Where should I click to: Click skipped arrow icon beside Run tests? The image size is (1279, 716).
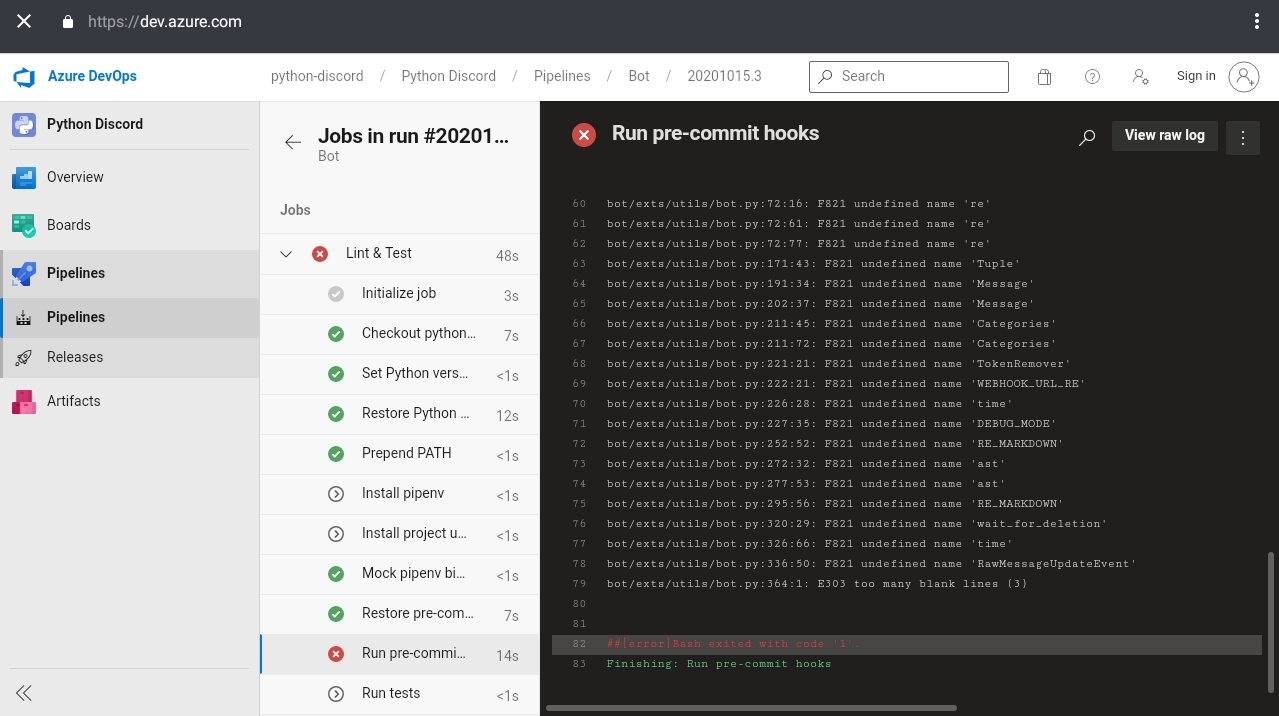point(336,694)
